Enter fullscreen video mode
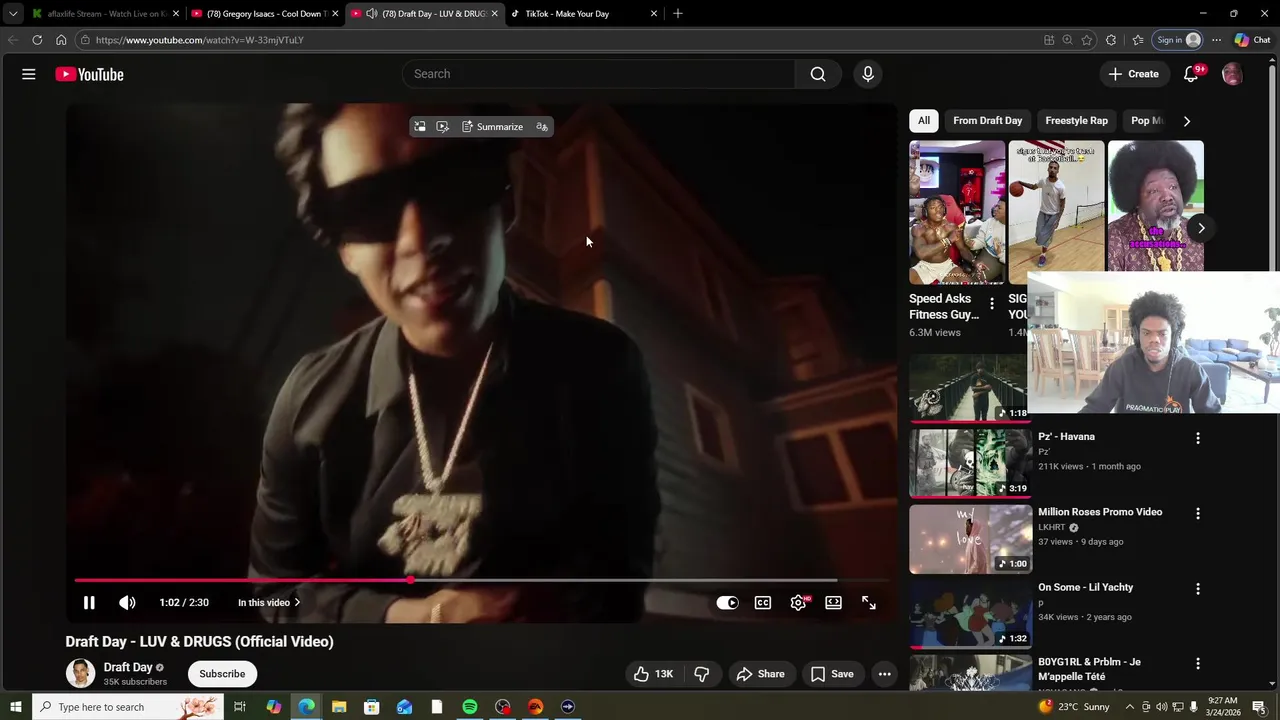Viewport: 1280px width, 720px height. click(x=868, y=603)
